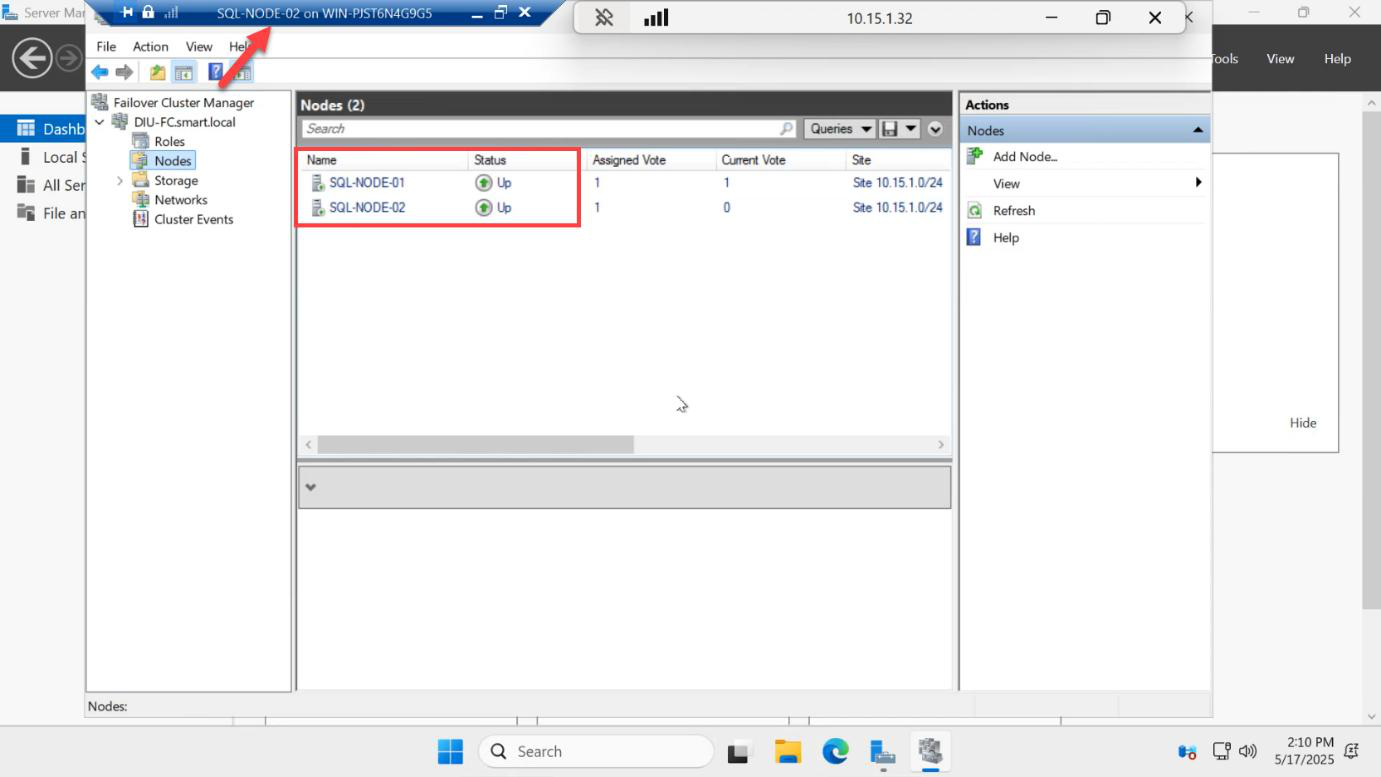1381x777 pixels.
Task: Open Task View from the taskbar
Action: point(739,752)
